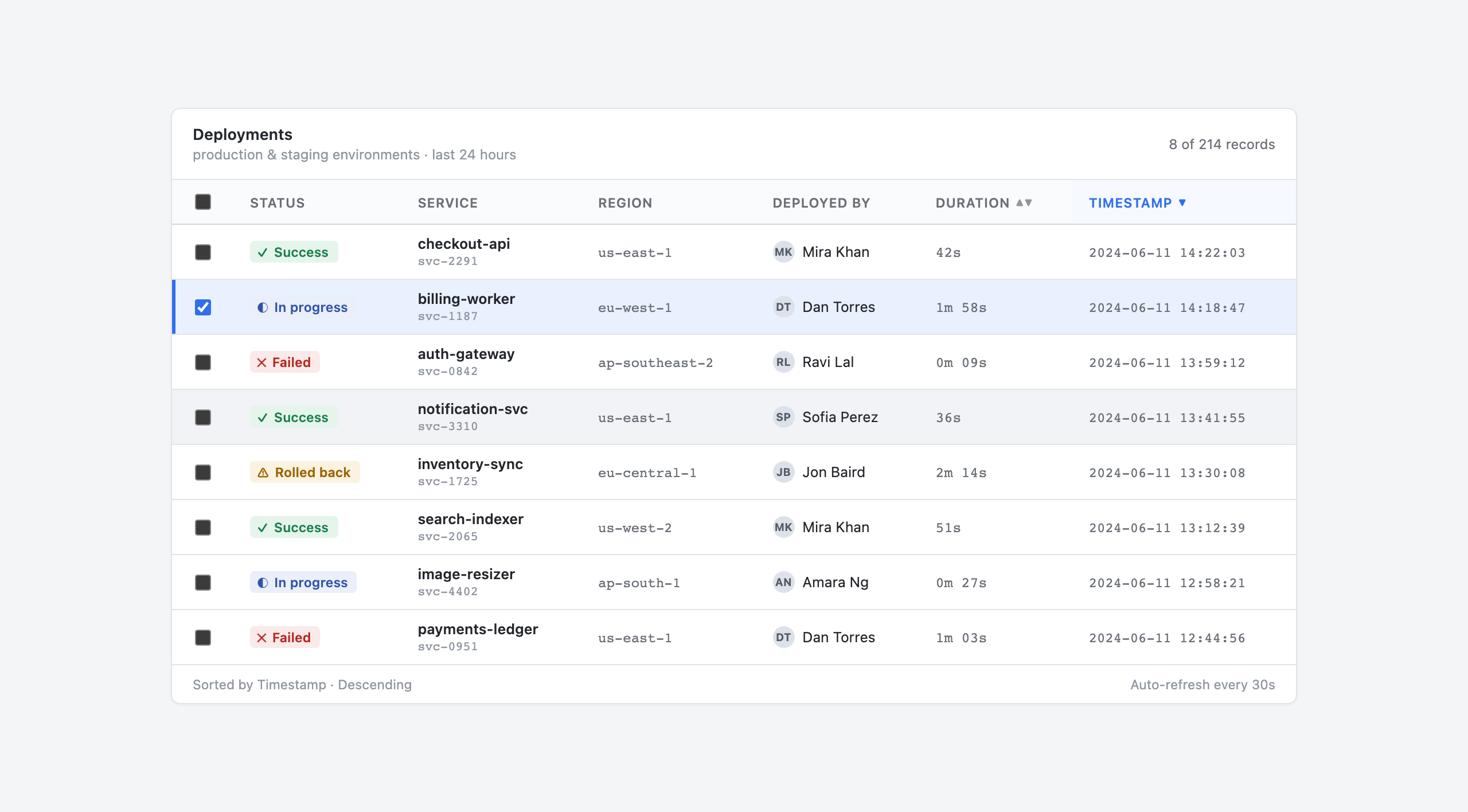Uncheck the billing-worker row checkbox

pyautogui.click(x=203, y=307)
